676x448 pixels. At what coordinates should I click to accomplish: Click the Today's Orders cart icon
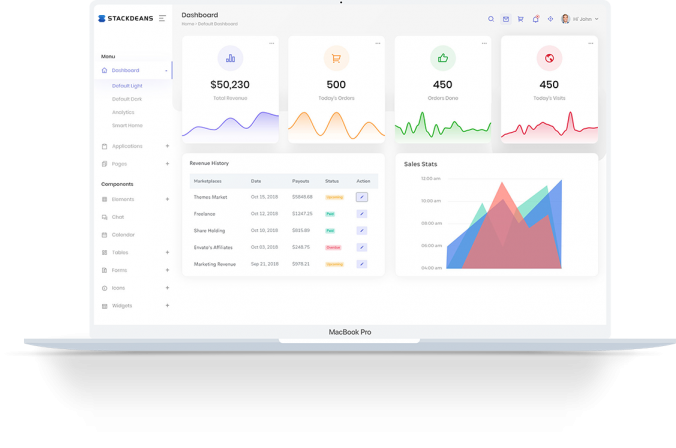click(x=336, y=58)
